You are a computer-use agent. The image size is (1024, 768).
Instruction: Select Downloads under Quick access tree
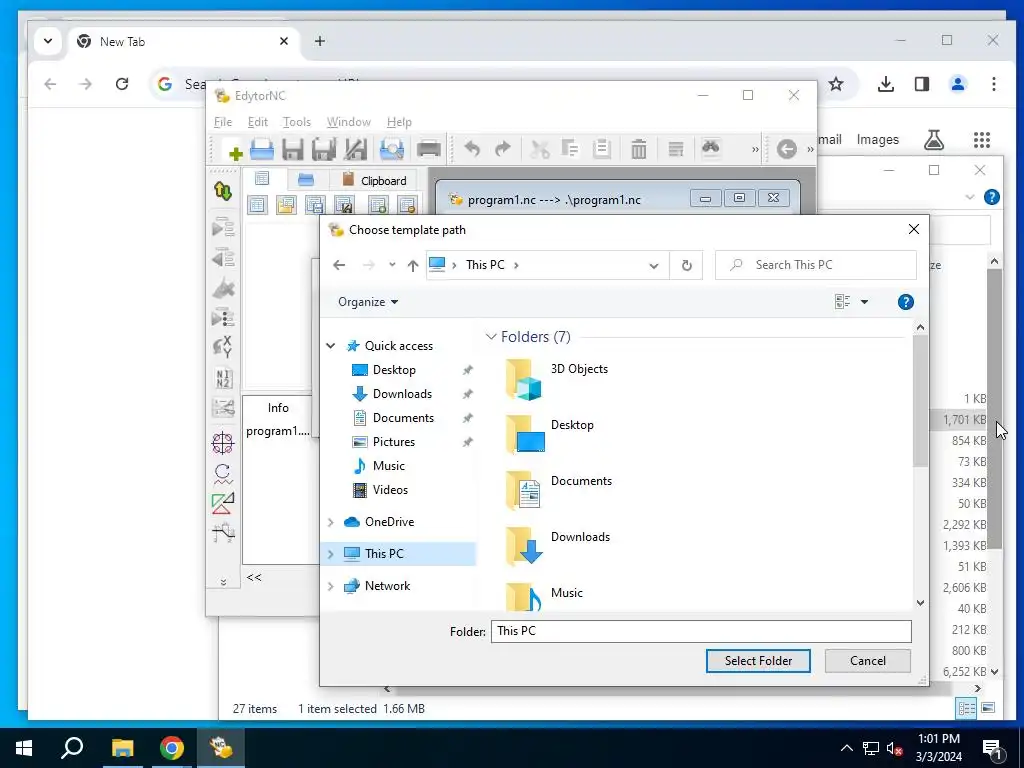(402, 394)
